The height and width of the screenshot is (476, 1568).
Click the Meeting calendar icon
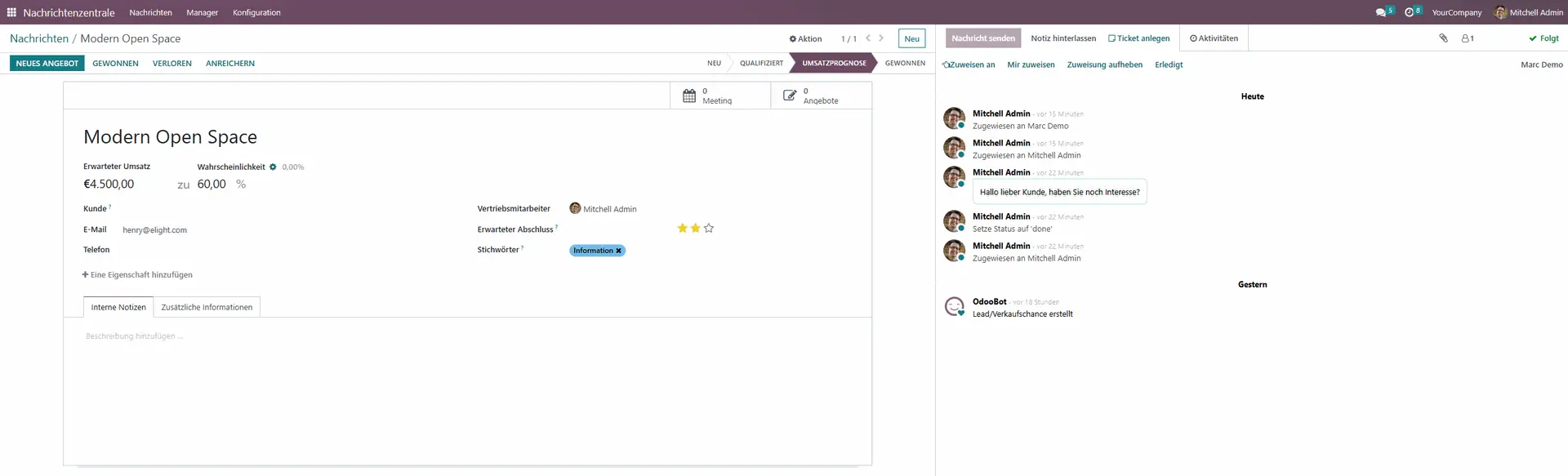[x=689, y=96]
